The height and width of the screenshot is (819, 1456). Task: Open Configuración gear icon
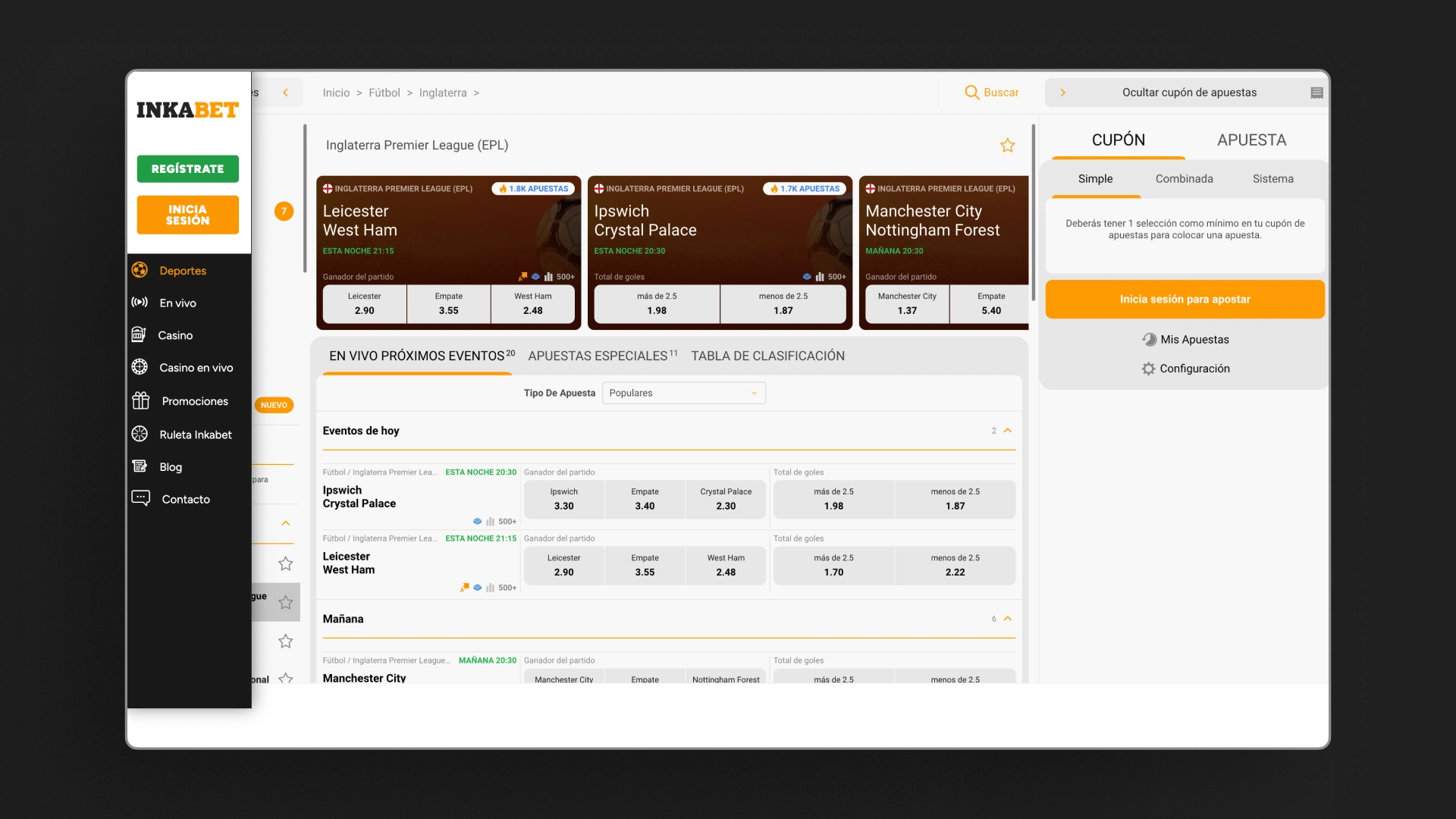click(x=1148, y=369)
